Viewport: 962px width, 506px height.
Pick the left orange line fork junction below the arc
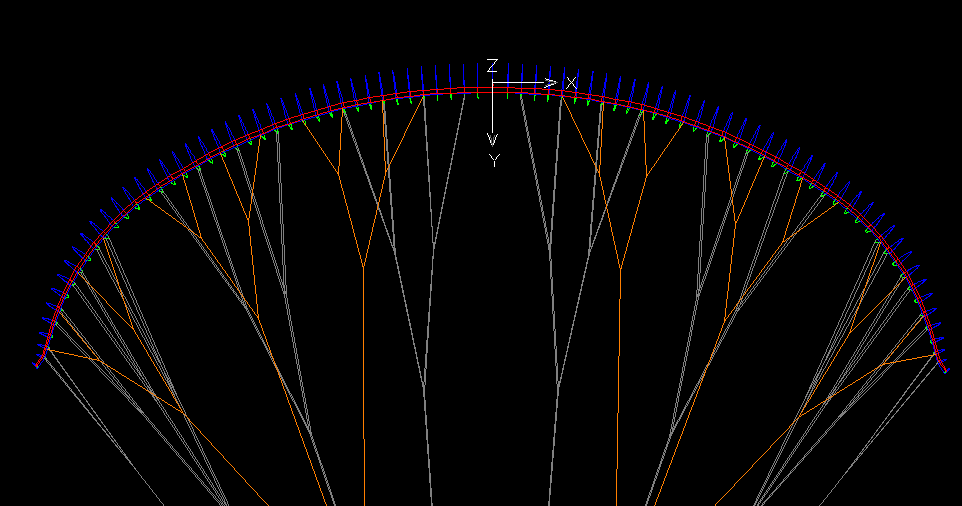tap(364, 267)
